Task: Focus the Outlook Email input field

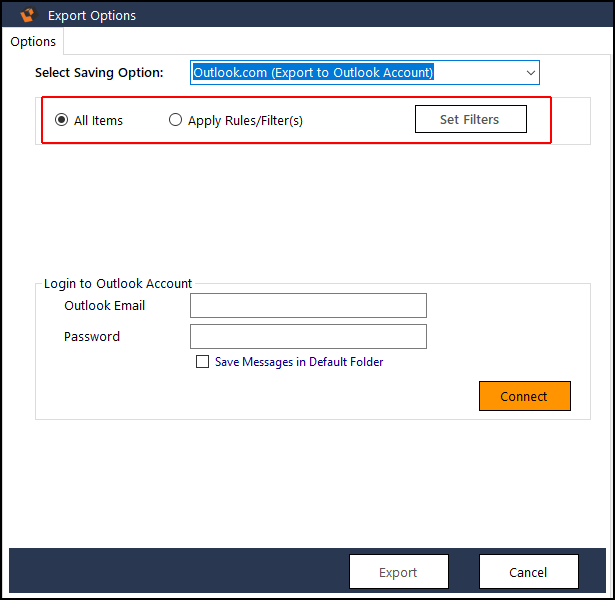Action: pyautogui.click(x=308, y=305)
